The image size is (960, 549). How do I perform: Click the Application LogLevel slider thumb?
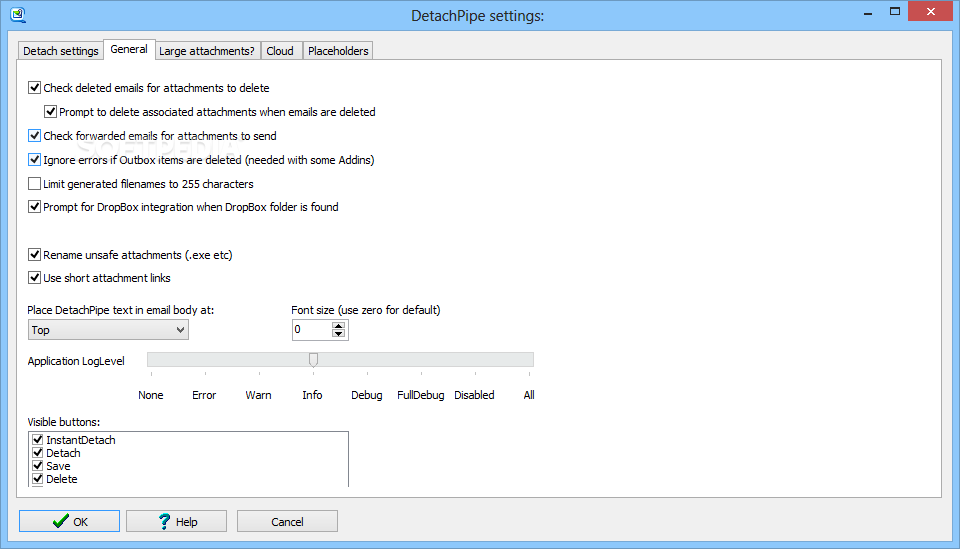(x=313, y=360)
